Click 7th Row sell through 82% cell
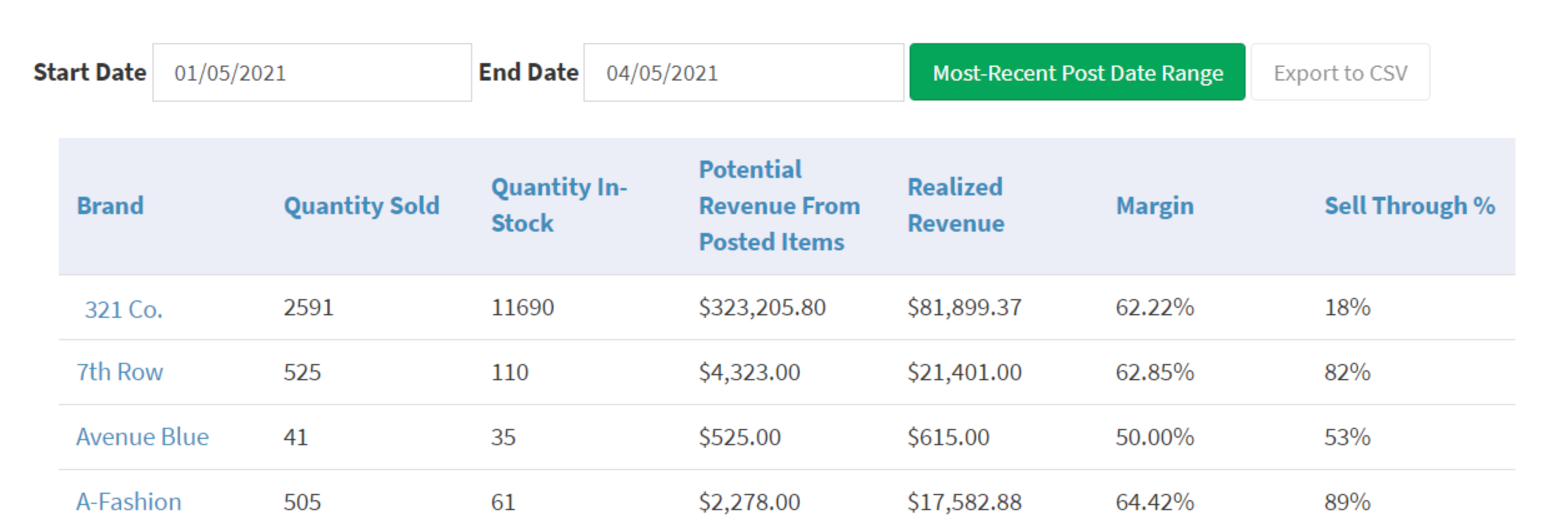Image resolution: width=1568 pixels, height=532 pixels. point(1347,372)
